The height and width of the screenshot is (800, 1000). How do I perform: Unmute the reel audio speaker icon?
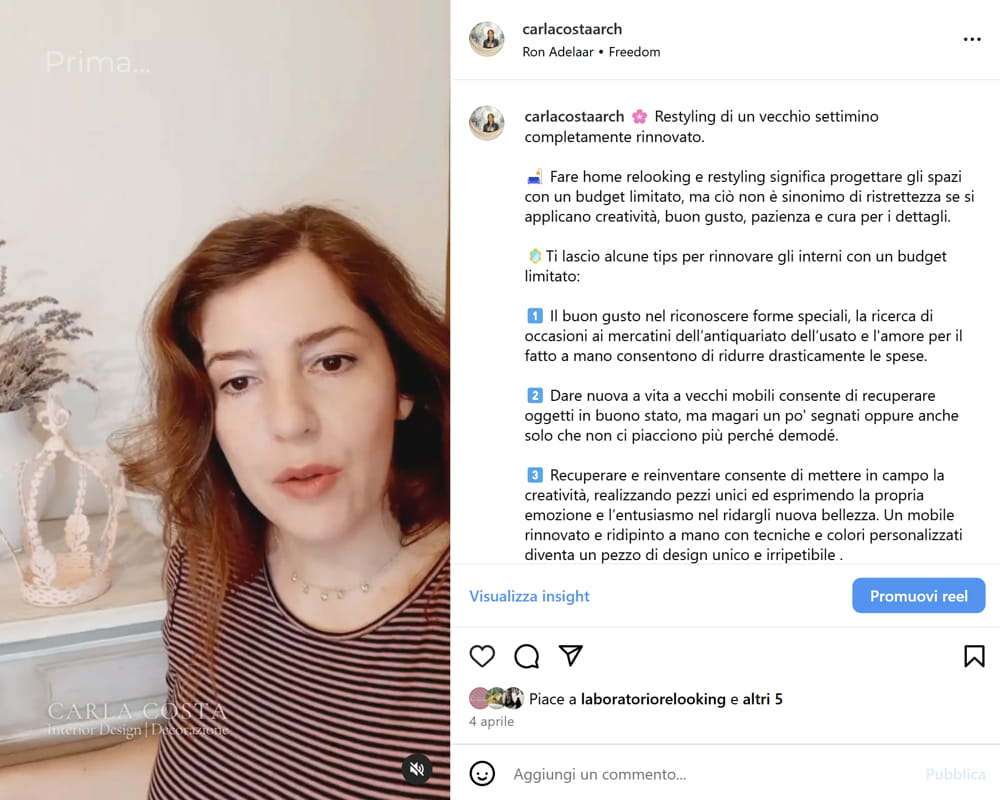click(x=417, y=769)
